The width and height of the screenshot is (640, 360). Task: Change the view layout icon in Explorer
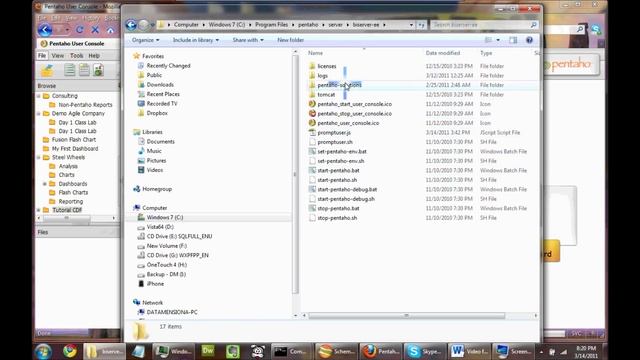[488, 40]
